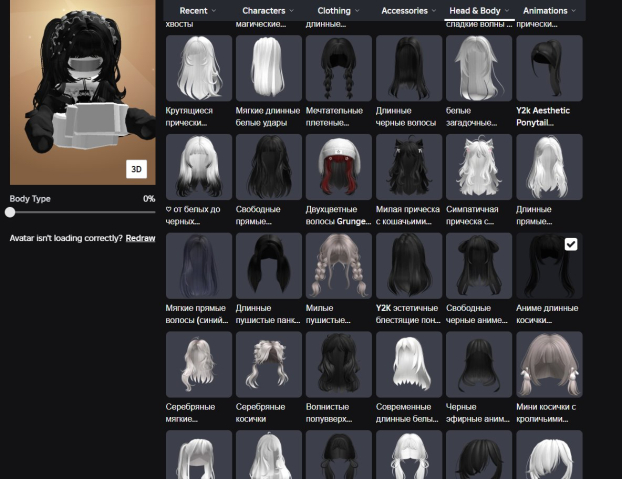Open the Head & Body tab
622x479 pixels.
(x=479, y=11)
